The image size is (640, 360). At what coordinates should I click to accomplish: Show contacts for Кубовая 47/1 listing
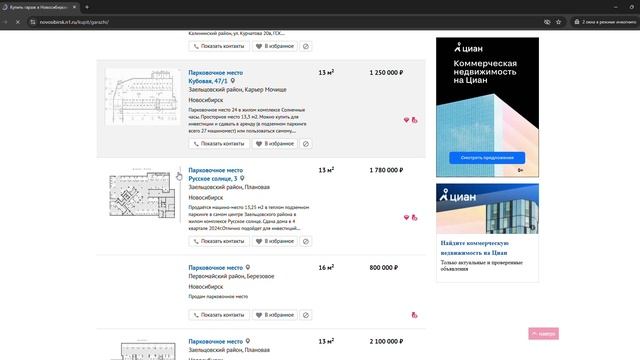[x=219, y=144]
